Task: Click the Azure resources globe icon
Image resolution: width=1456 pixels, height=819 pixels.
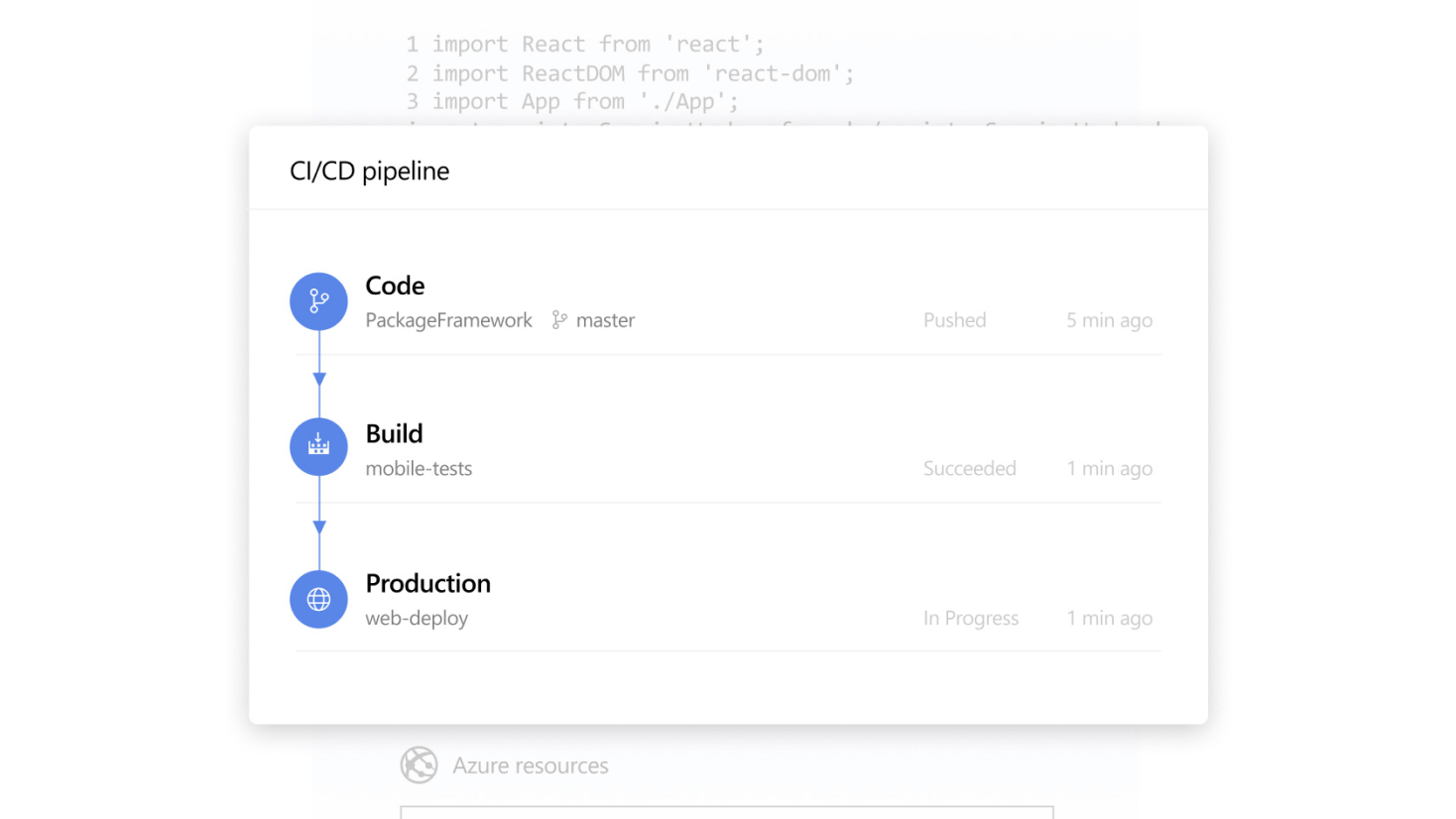Action: 419,765
